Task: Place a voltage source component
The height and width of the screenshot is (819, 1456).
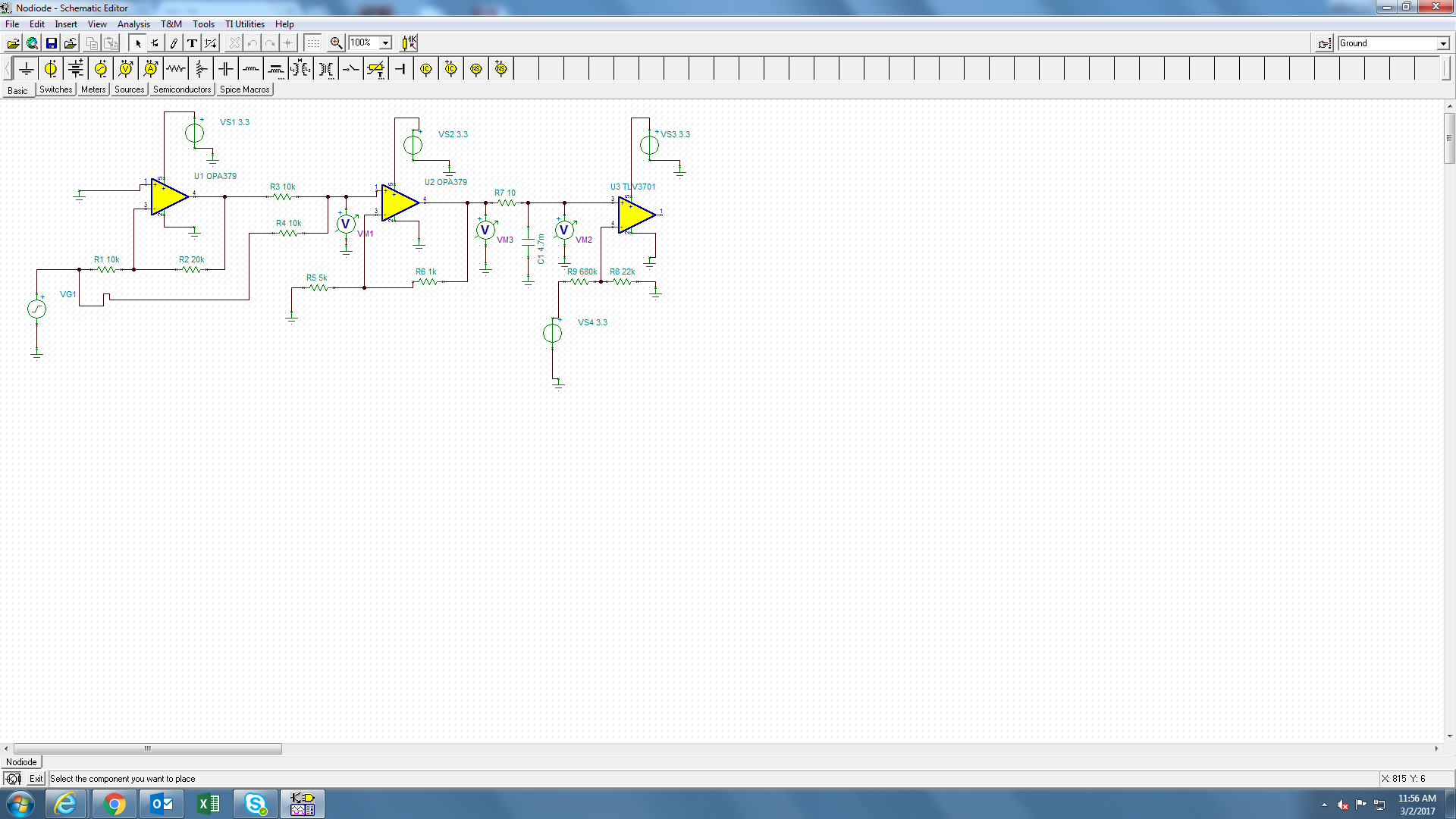Action: 51,69
